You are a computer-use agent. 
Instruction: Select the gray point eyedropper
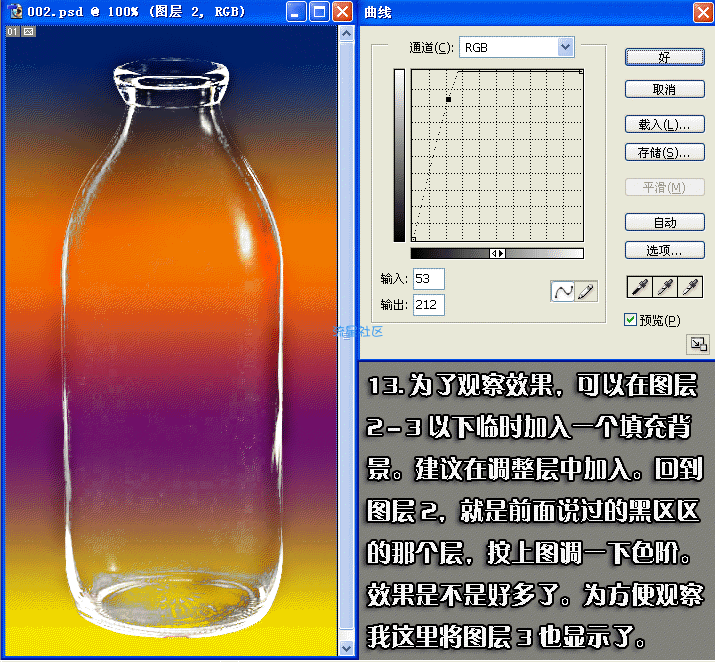[x=665, y=287]
